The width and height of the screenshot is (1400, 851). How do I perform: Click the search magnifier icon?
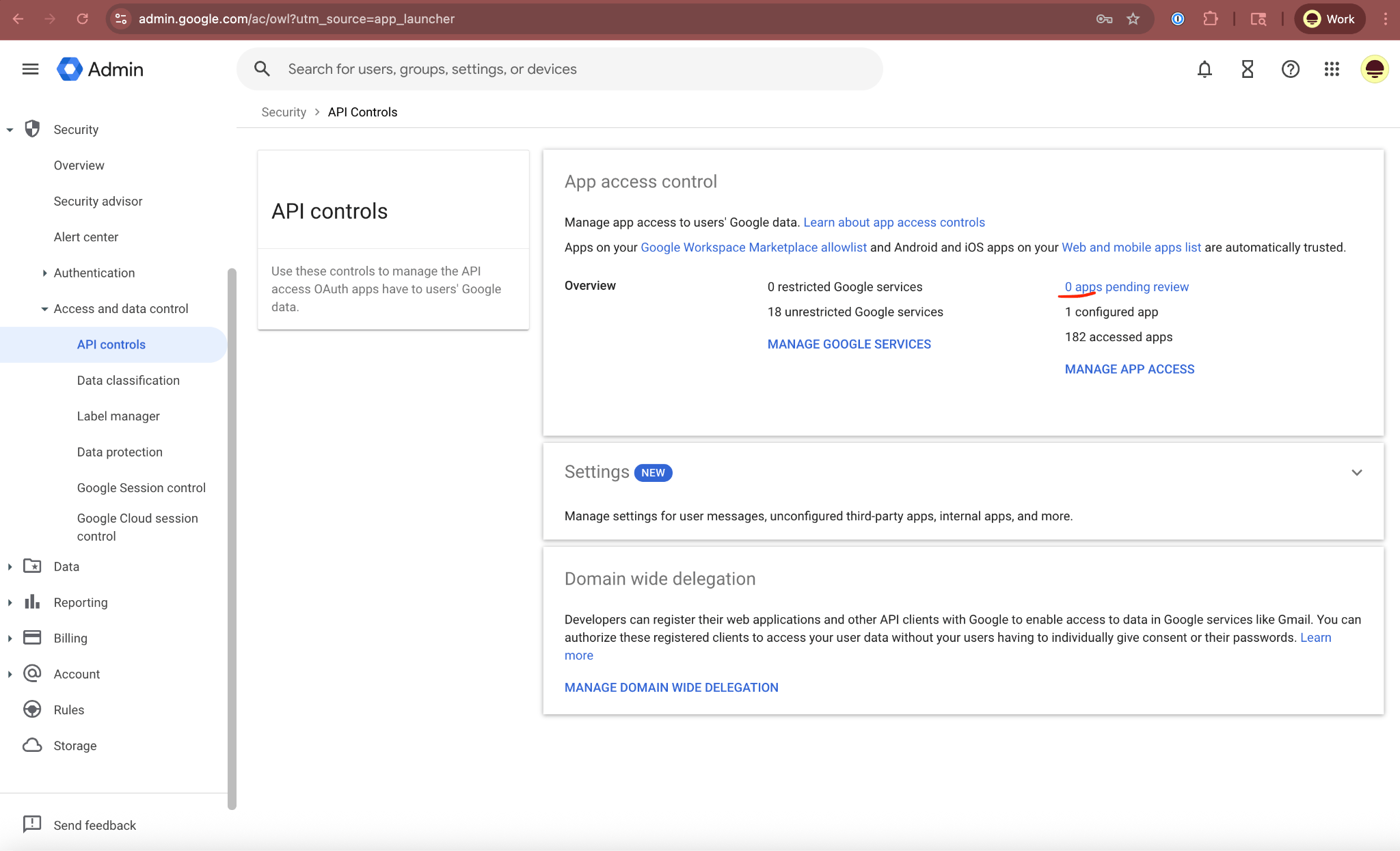pos(262,69)
